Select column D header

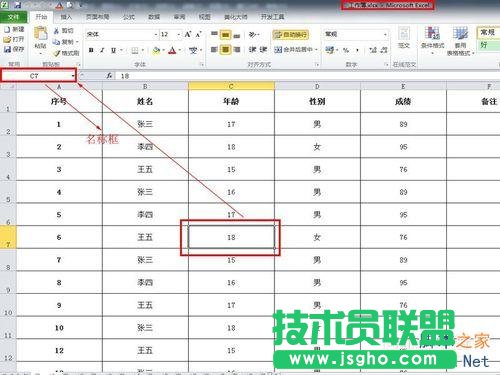click(x=317, y=86)
